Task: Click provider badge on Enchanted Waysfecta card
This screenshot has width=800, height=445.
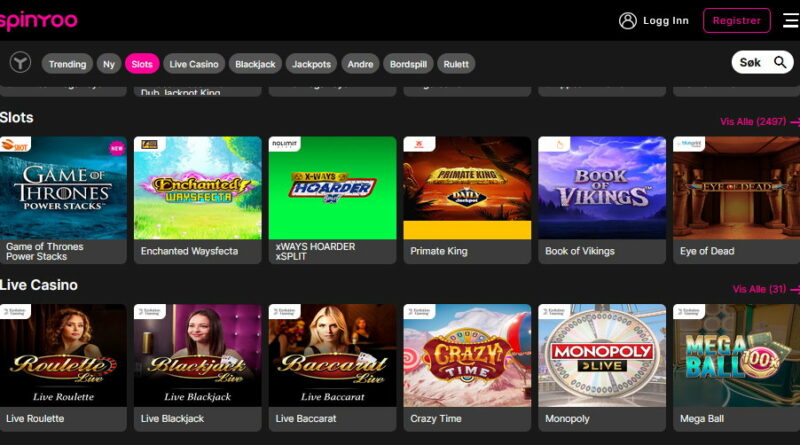Action: (x=149, y=144)
